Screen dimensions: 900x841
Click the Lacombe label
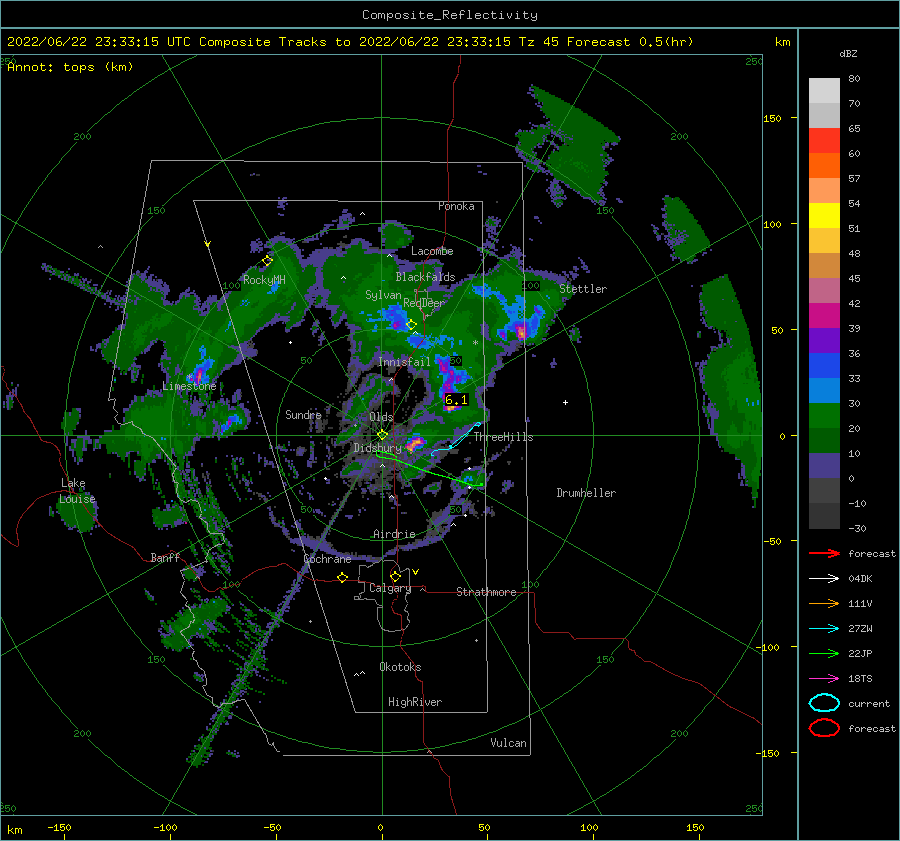coord(432,251)
